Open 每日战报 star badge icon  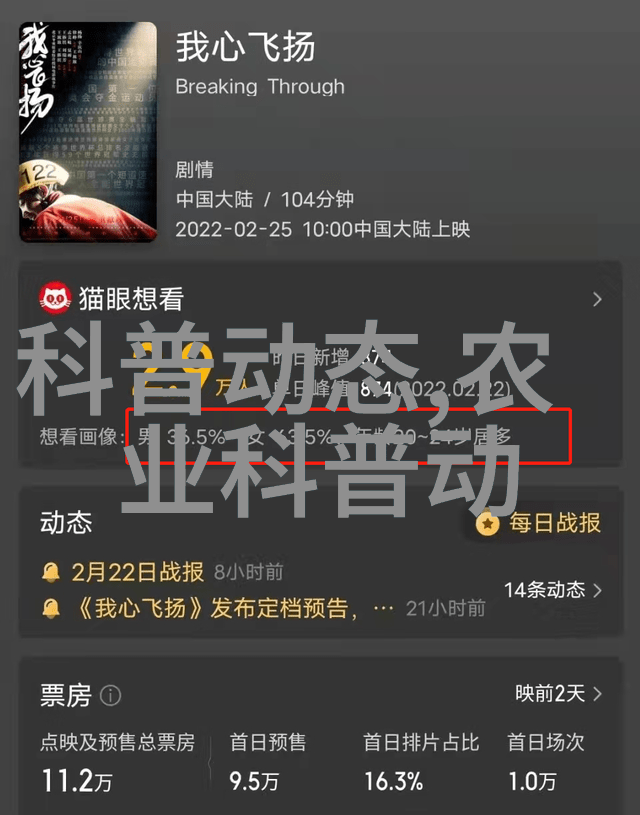(x=488, y=523)
